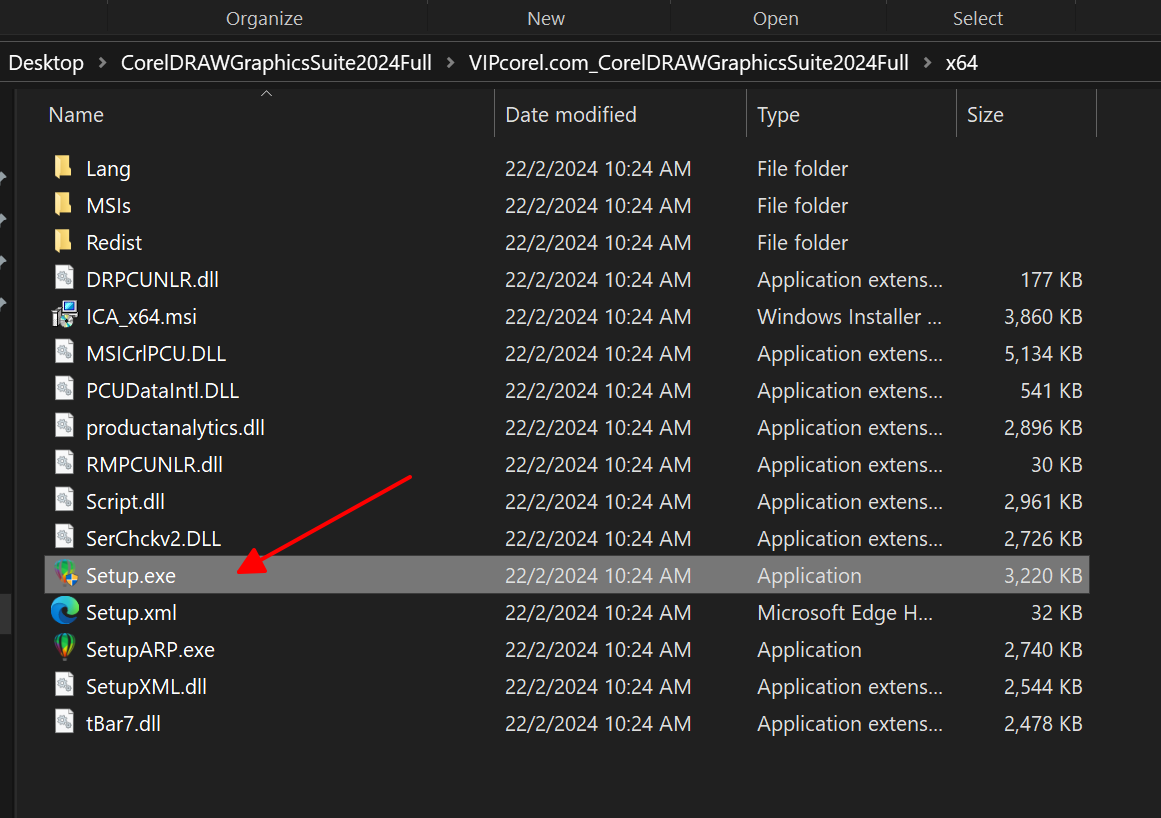The height and width of the screenshot is (818, 1161).
Task: Expand the chevron after Desktop in the address bar
Action: [x=102, y=63]
